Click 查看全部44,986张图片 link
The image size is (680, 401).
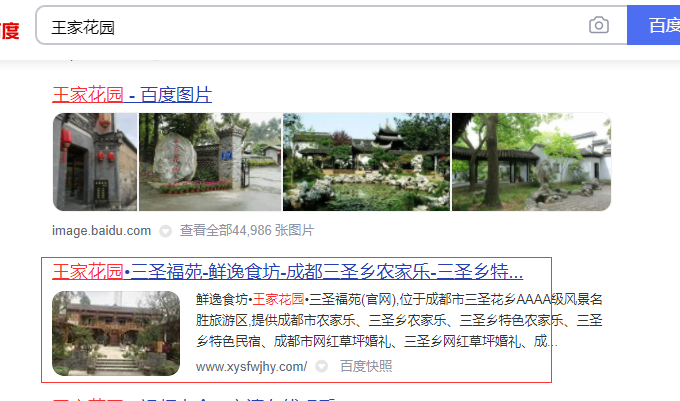pyautogui.click(x=247, y=231)
